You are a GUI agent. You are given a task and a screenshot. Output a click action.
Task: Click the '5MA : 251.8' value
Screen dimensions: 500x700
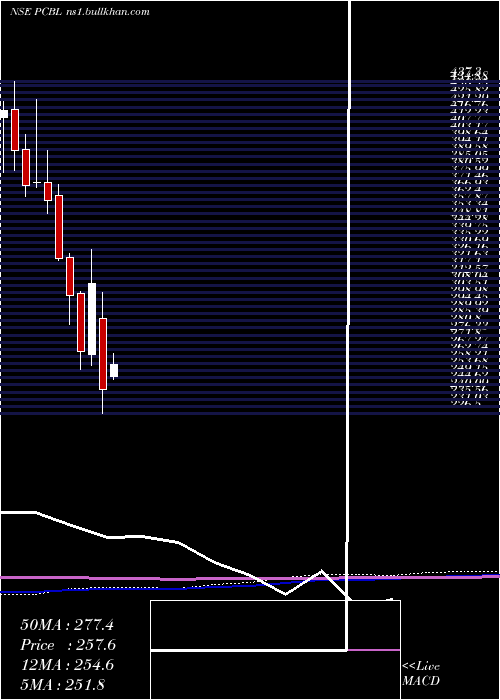pyautogui.click(x=62, y=685)
